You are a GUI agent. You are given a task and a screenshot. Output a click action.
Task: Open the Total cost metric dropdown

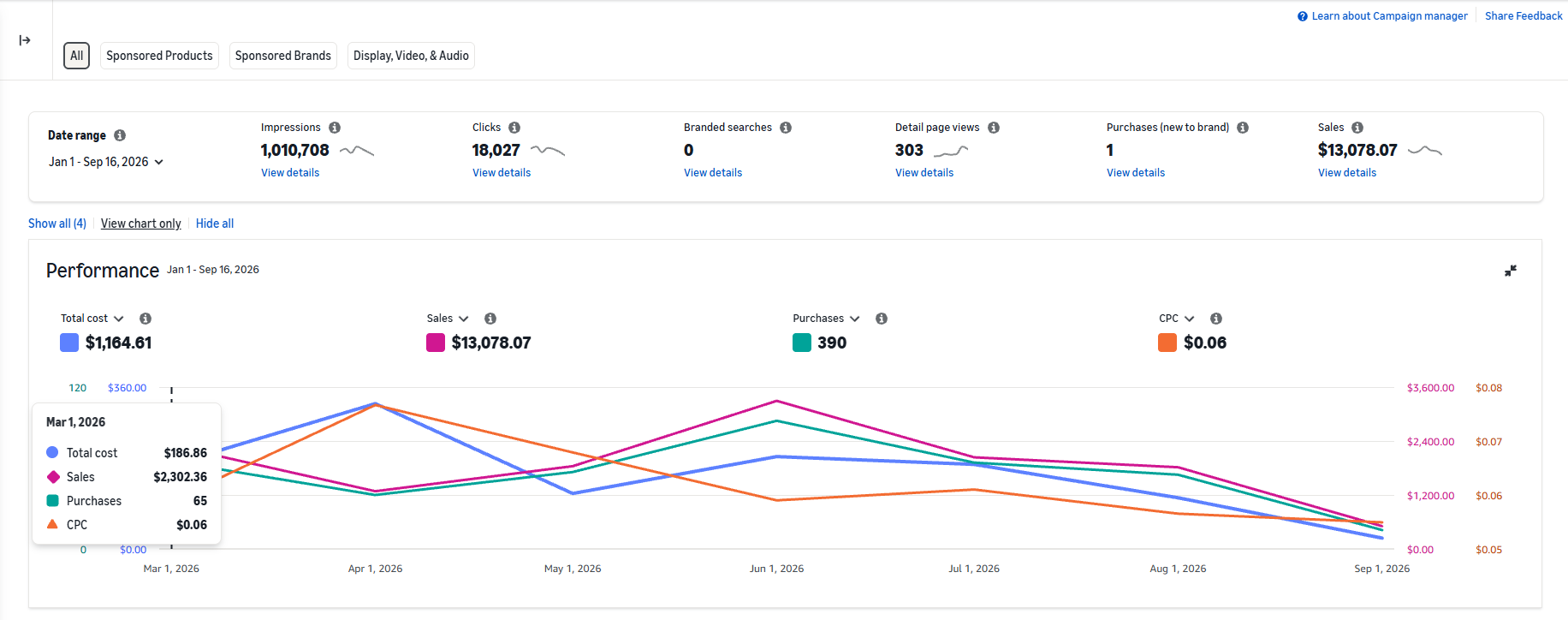coord(92,319)
